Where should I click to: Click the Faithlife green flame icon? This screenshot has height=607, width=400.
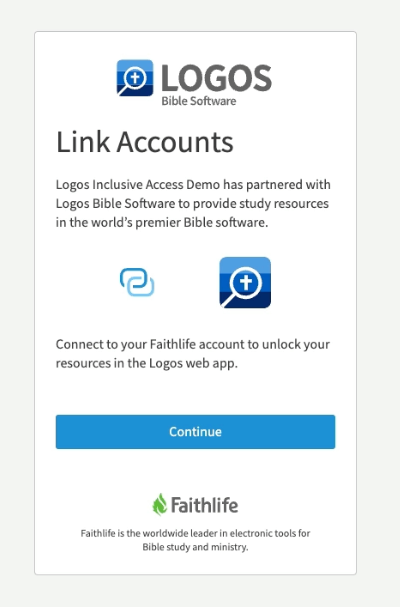point(160,504)
